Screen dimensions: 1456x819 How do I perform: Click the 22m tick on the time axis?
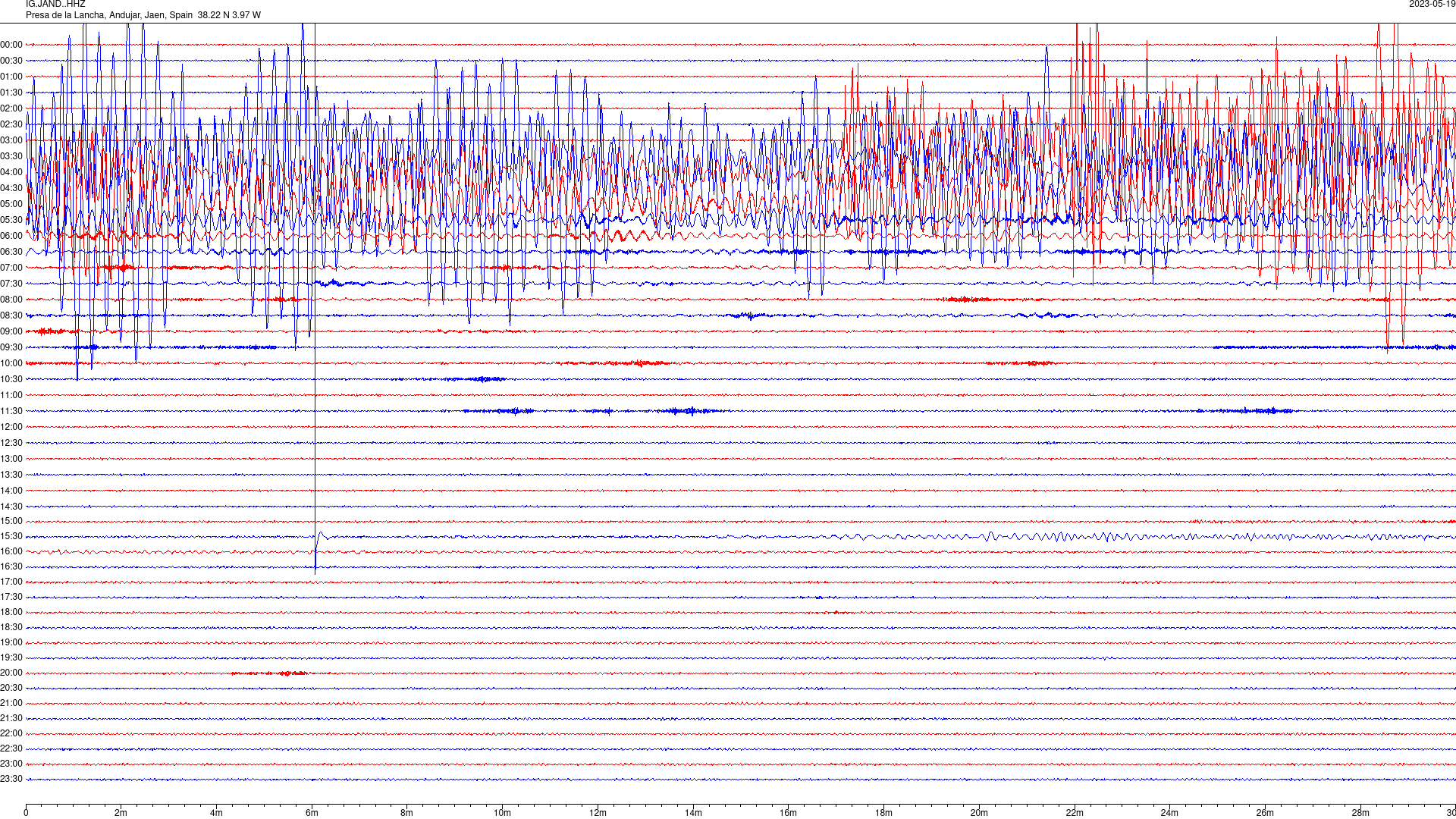coord(1075,813)
